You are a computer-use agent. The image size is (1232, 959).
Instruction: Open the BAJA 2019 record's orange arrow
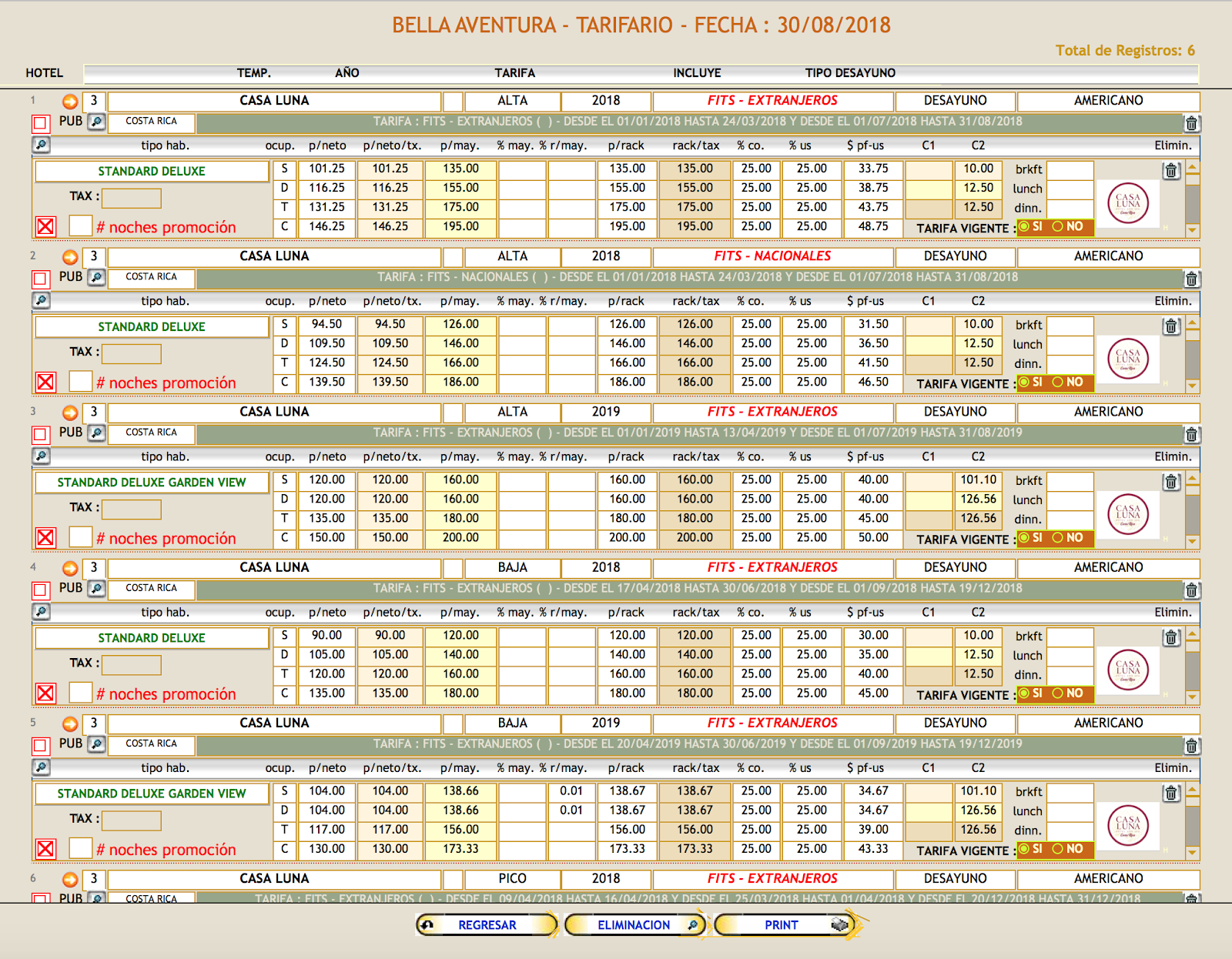[70, 724]
